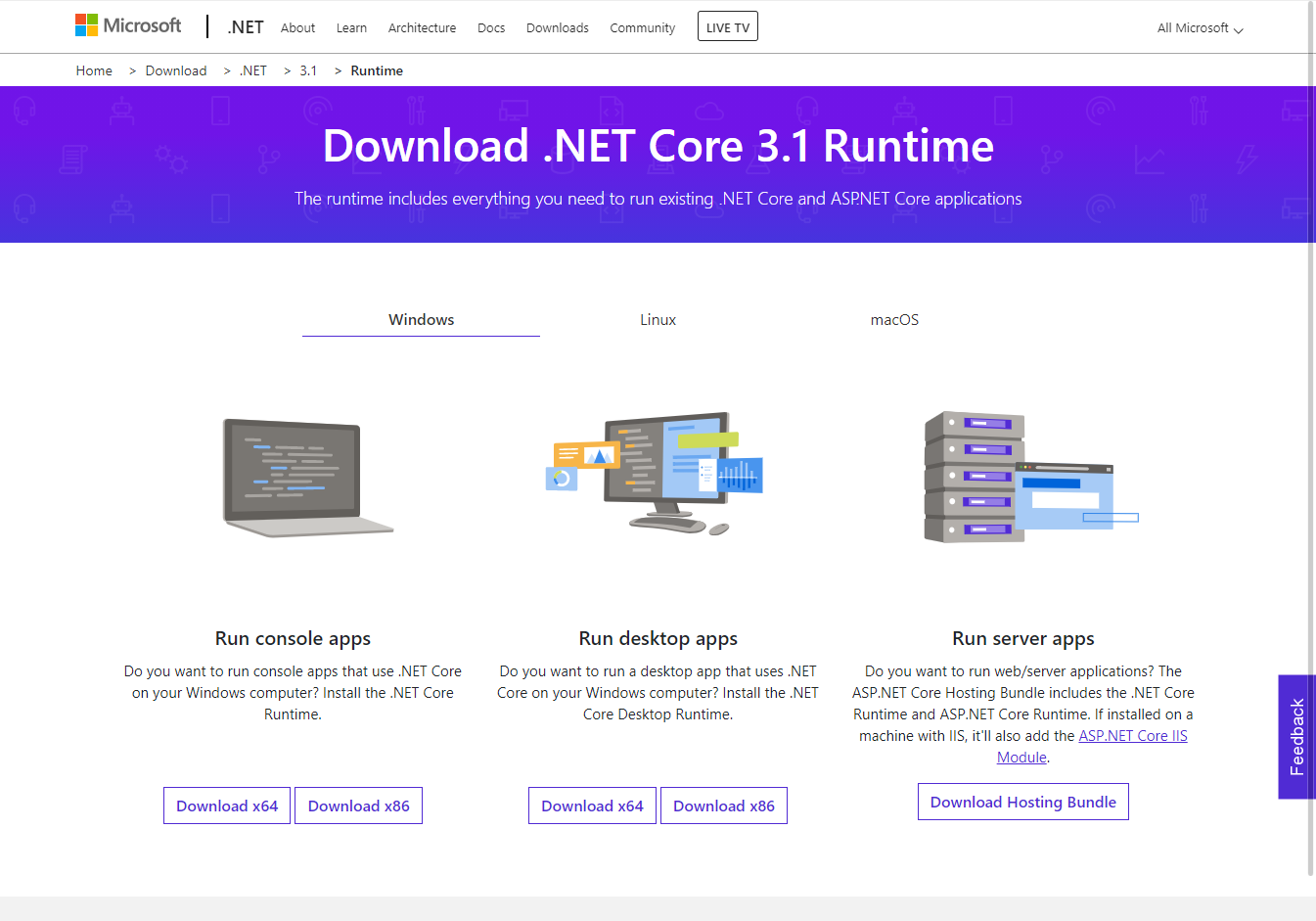Expand the All Microsoft dropdown
This screenshot has width=1316, height=921.
(x=1200, y=28)
